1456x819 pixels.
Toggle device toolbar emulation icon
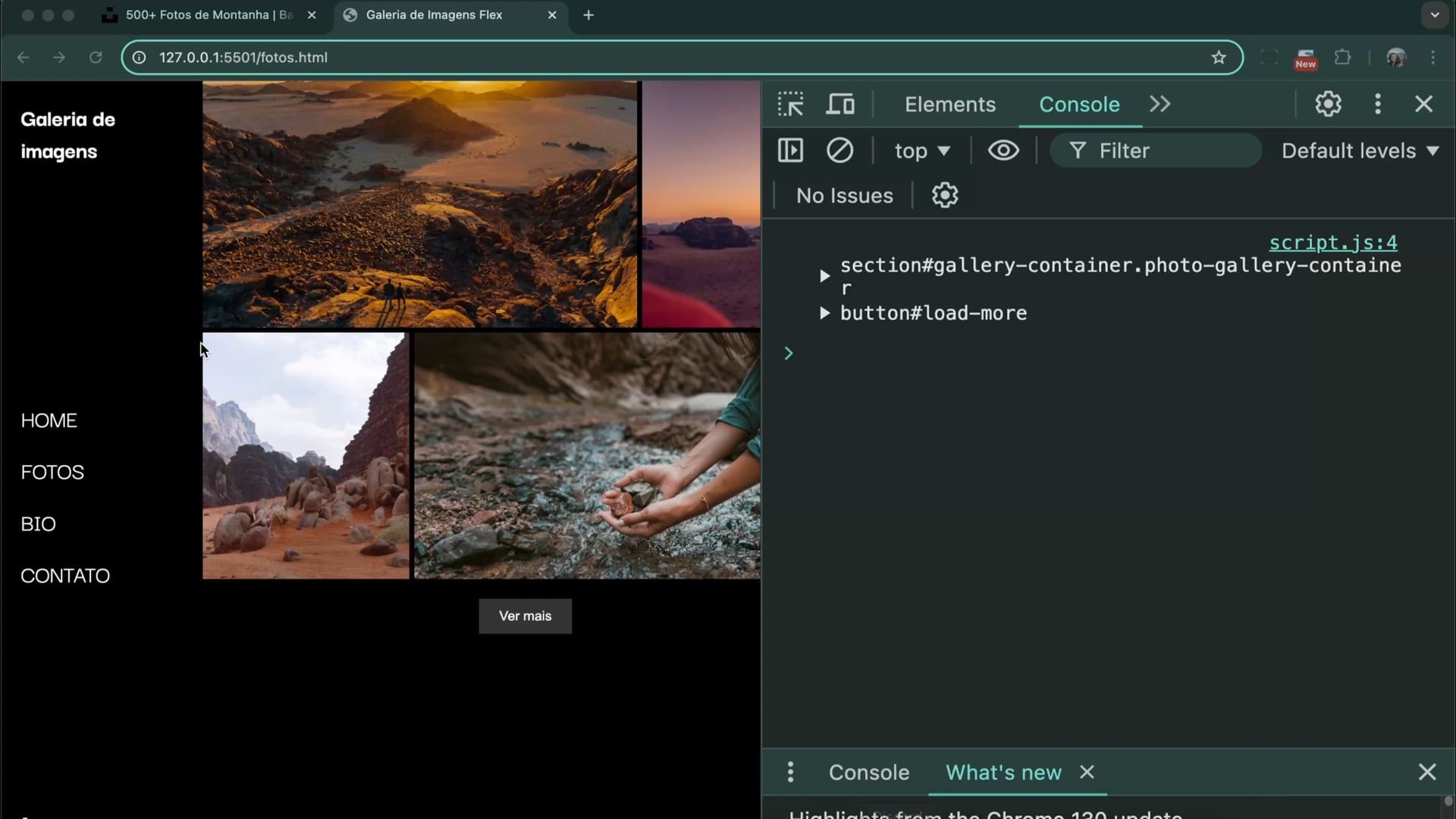point(840,104)
